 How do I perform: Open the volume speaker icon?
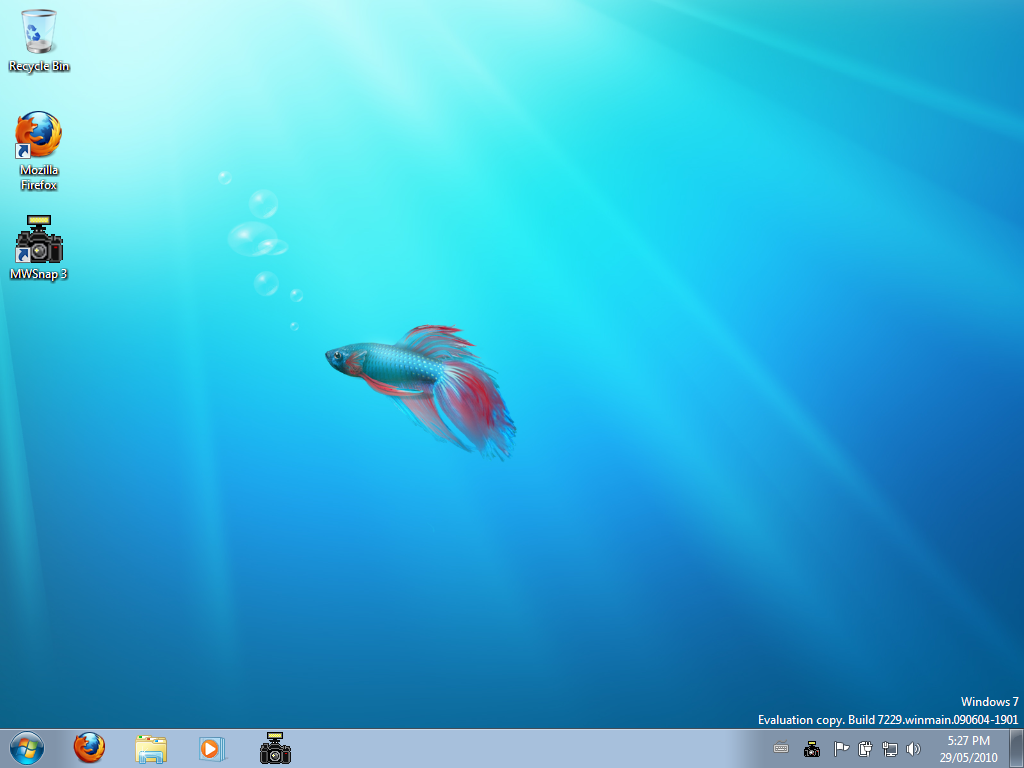[914, 748]
